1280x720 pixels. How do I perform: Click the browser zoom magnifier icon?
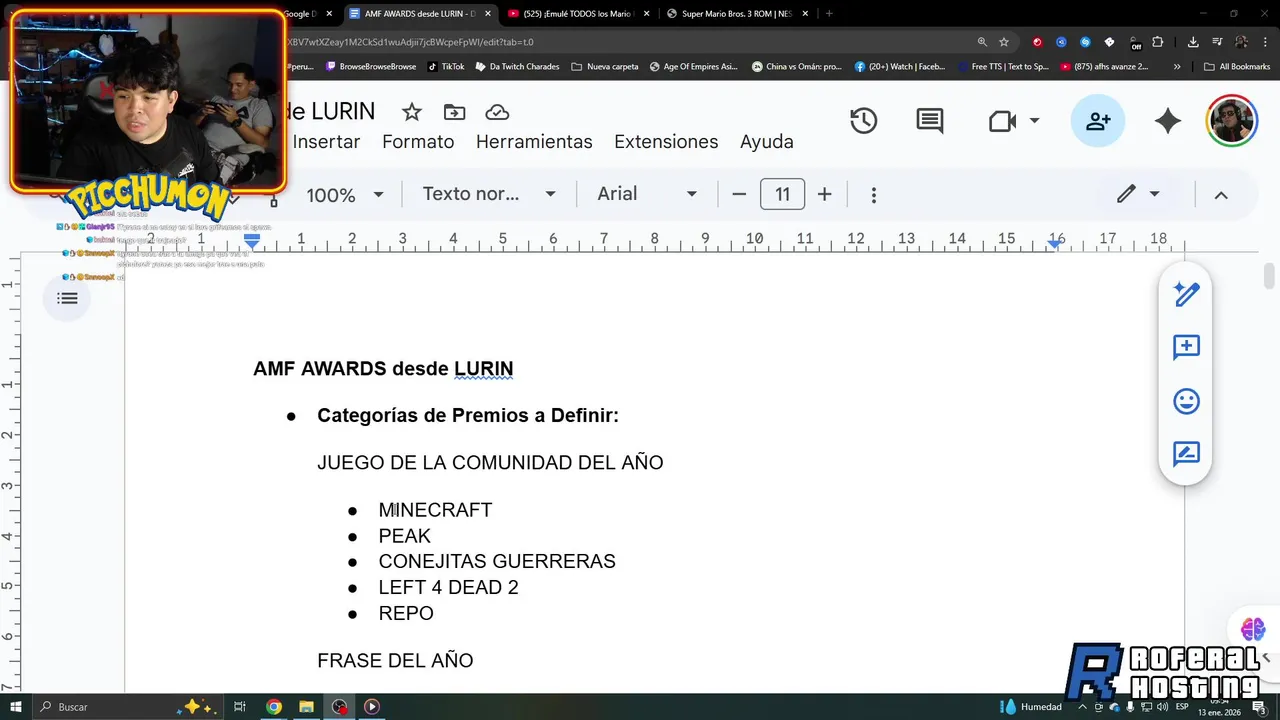[982, 42]
